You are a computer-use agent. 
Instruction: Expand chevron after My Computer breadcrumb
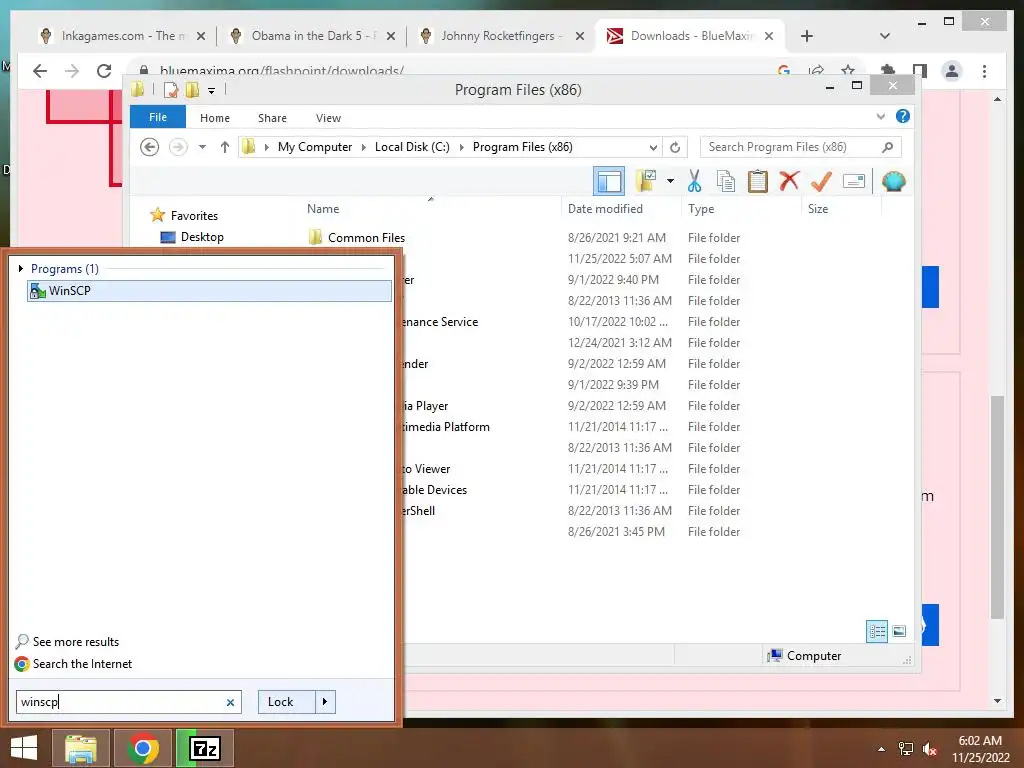point(364,147)
